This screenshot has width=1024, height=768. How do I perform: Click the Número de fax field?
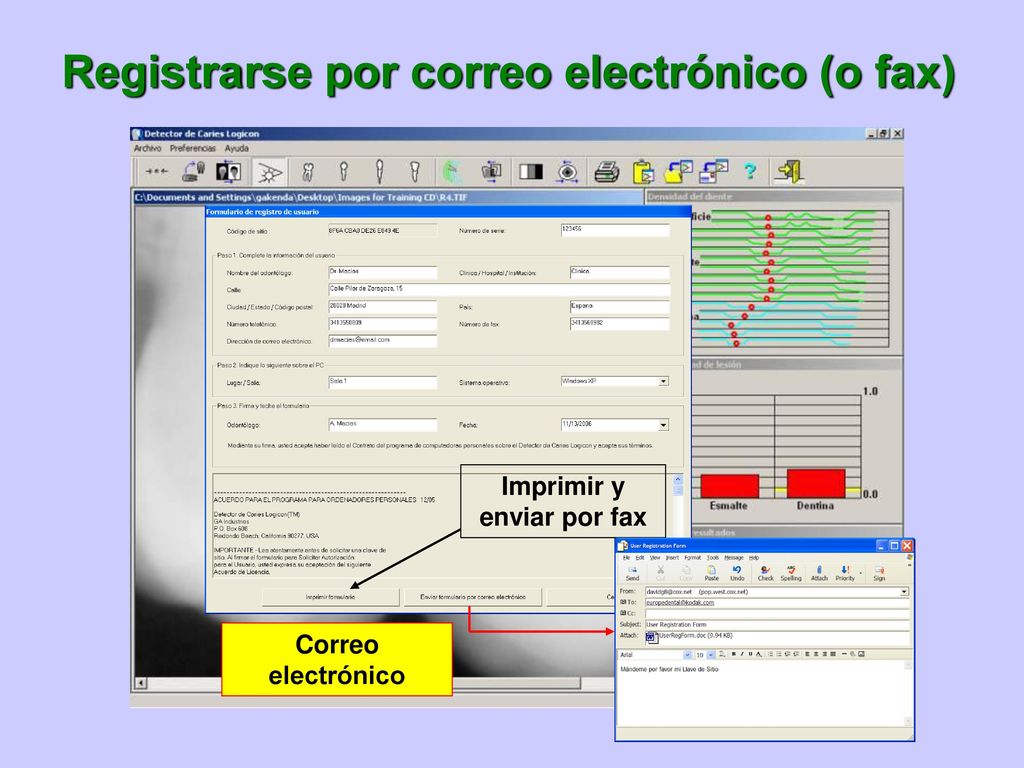(620, 324)
